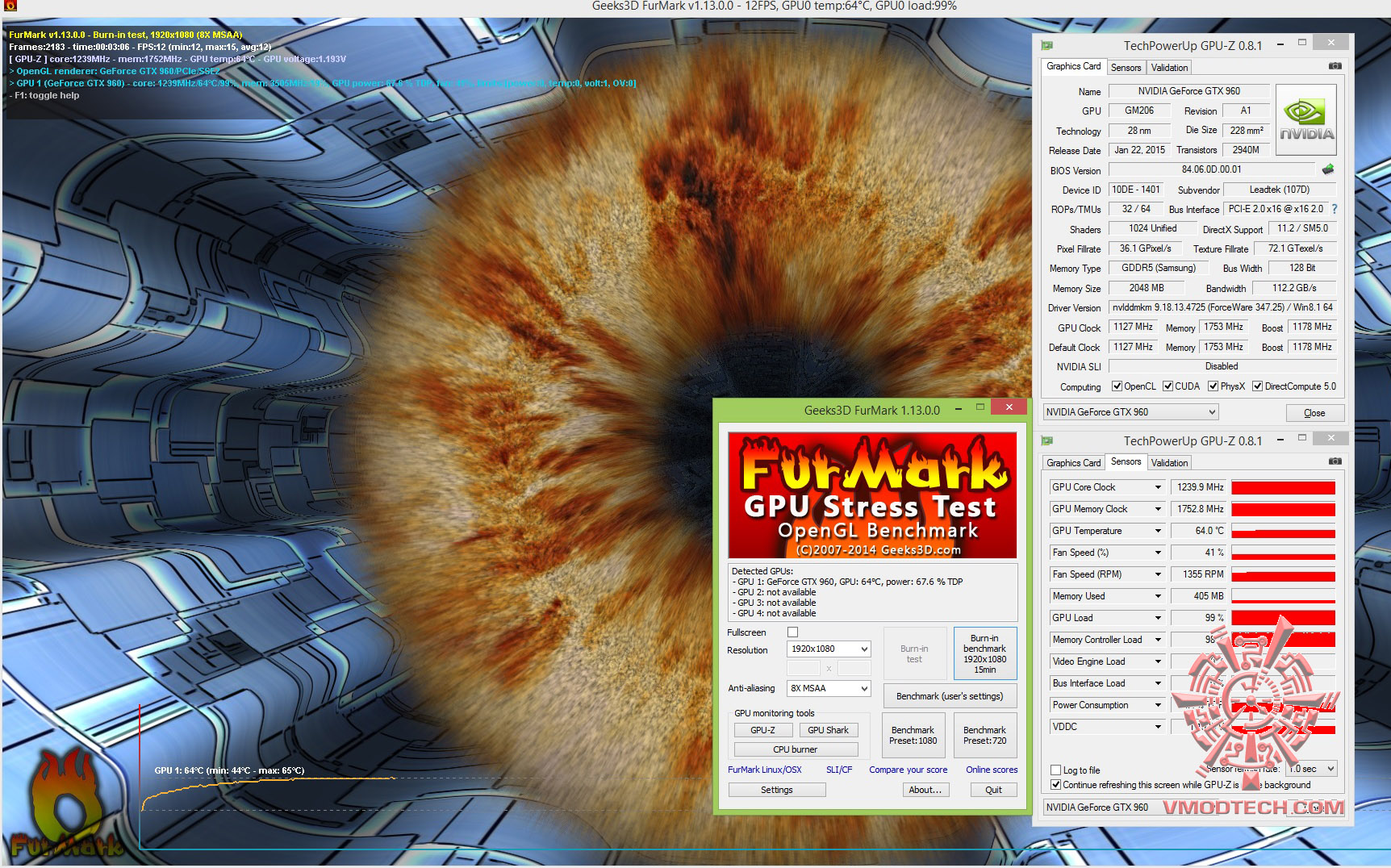Click the camera screenshot icon in the GPU-Z sensor readings window
This screenshot has height=868, width=1391.
click(x=1335, y=461)
